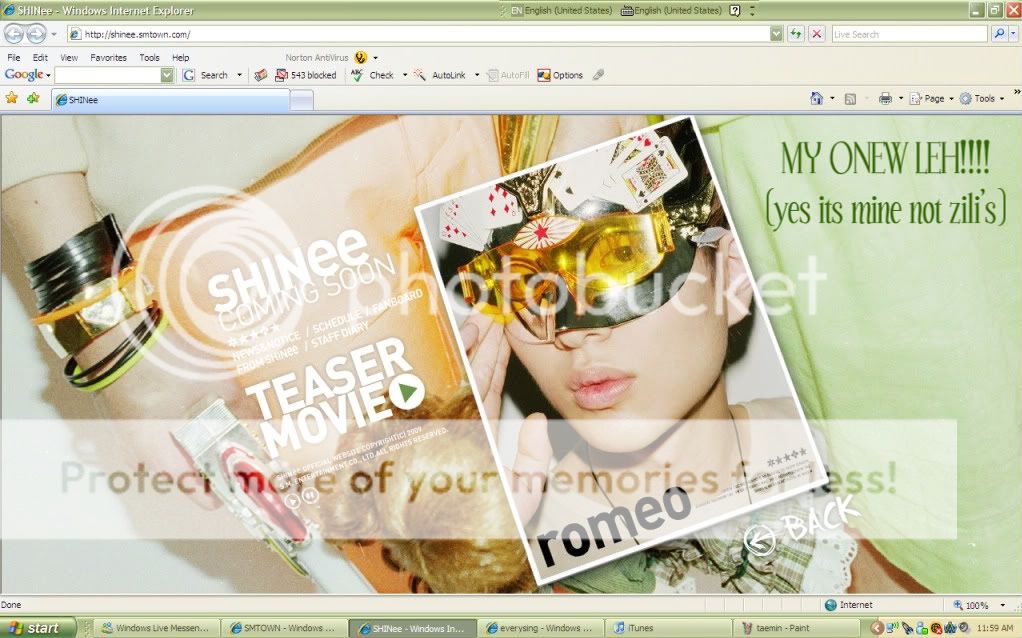Image resolution: width=1022 pixels, height=638 pixels.
Task: Click the New Tab button
Action: point(302,100)
